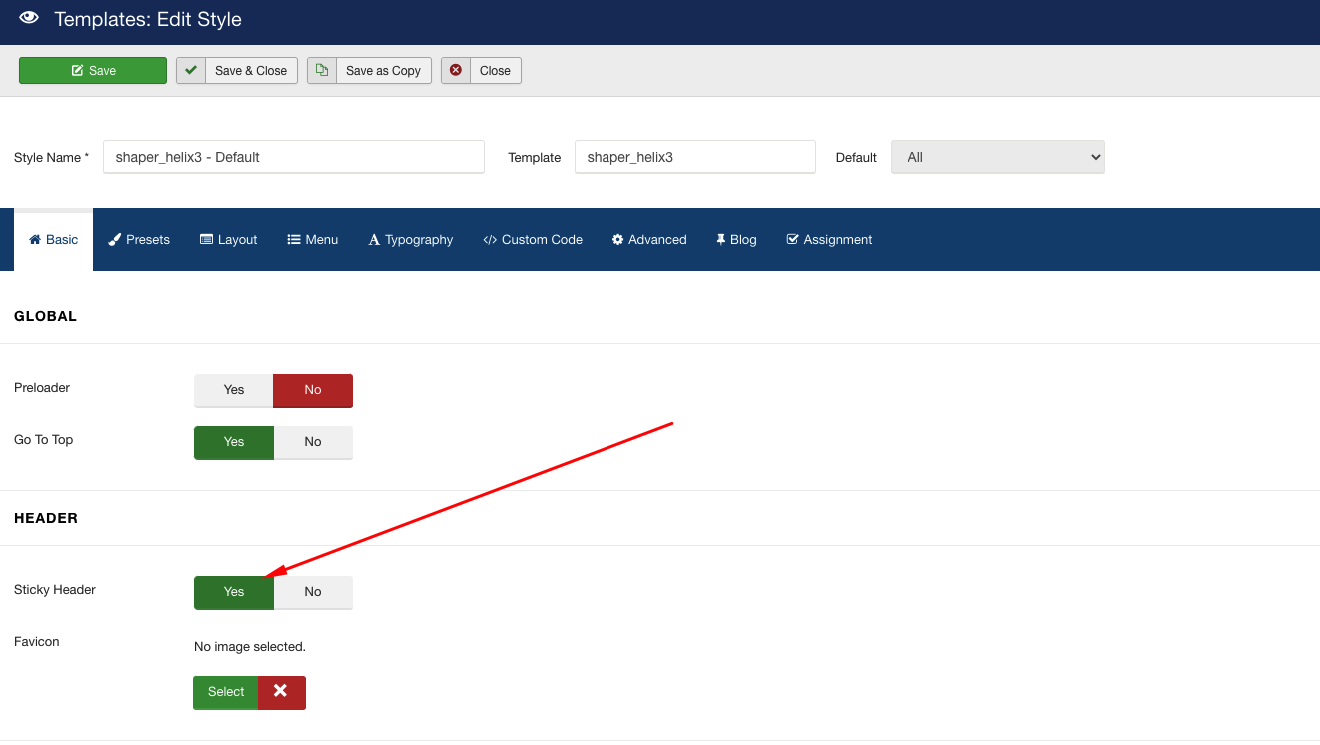This screenshot has width=1320, height=745.
Task: Open the Menu settings tab
Action: click(313, 240)
